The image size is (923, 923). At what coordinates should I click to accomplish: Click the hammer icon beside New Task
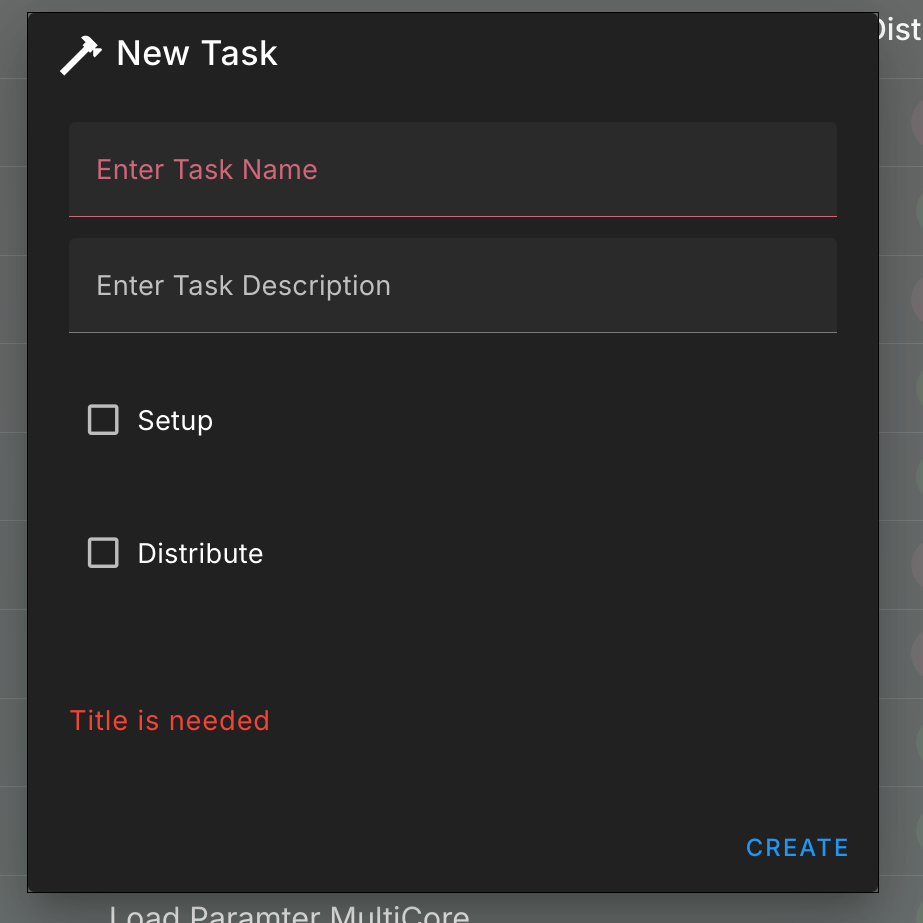coord(81,55)
